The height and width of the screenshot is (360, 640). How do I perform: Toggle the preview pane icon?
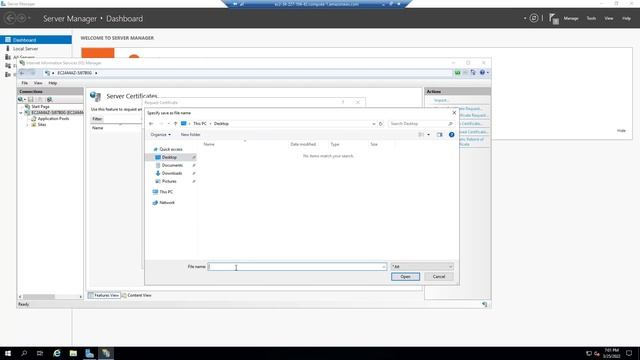pos(439,135)
